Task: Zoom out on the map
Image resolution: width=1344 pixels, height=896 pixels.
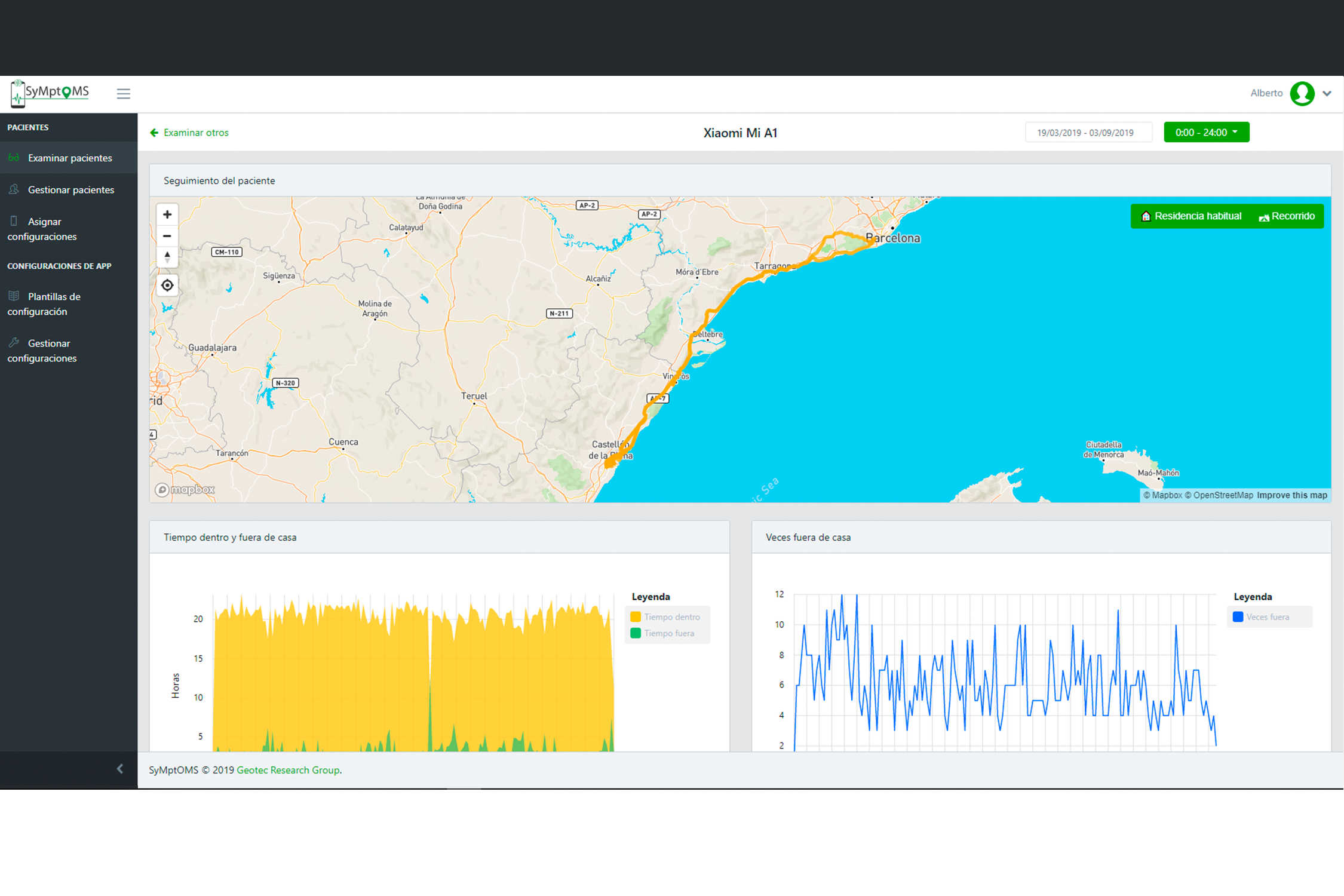Action: click(x=167, y=236)
